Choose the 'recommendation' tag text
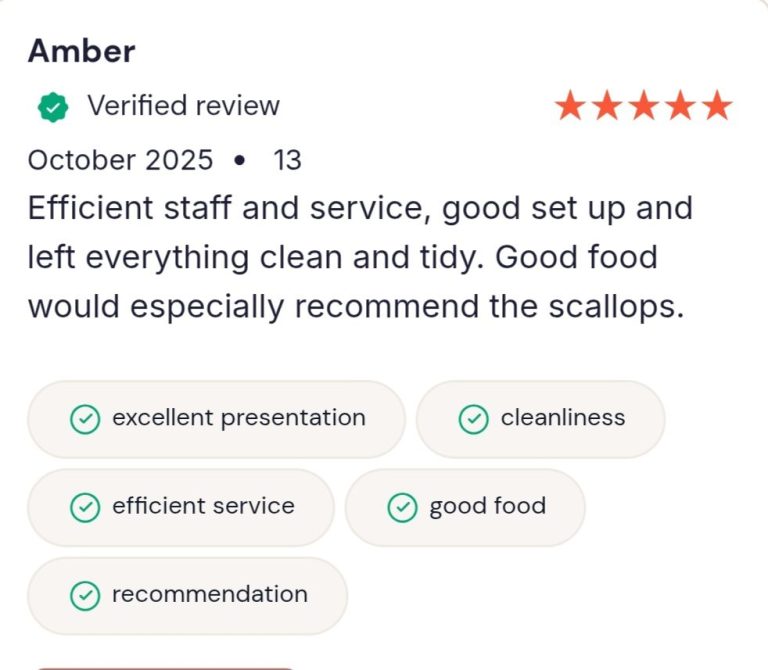Viewport: 768px width, 670px height. coord(210,595)
